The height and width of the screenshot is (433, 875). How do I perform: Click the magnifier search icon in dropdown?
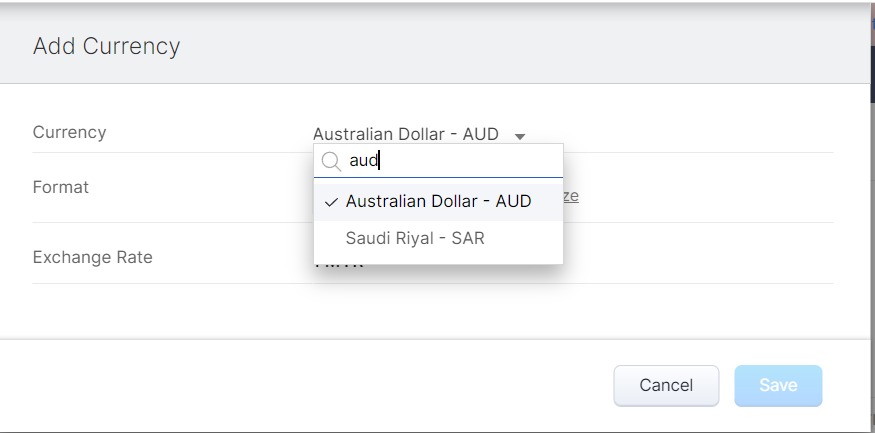[x=331, y=161]
